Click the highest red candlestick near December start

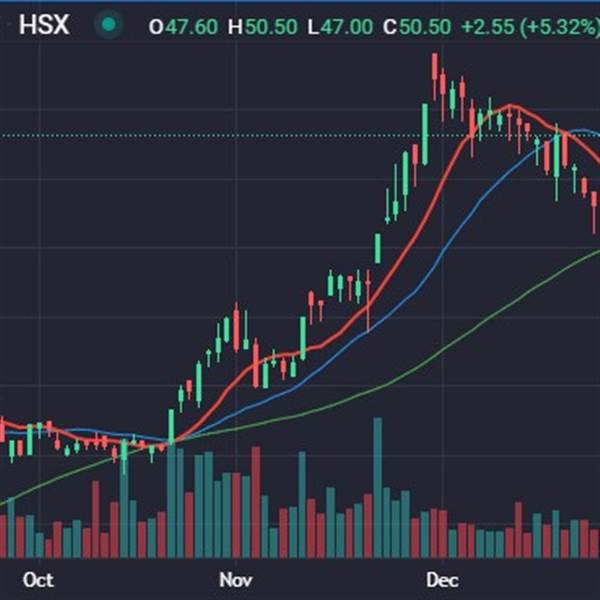point(435,77)
